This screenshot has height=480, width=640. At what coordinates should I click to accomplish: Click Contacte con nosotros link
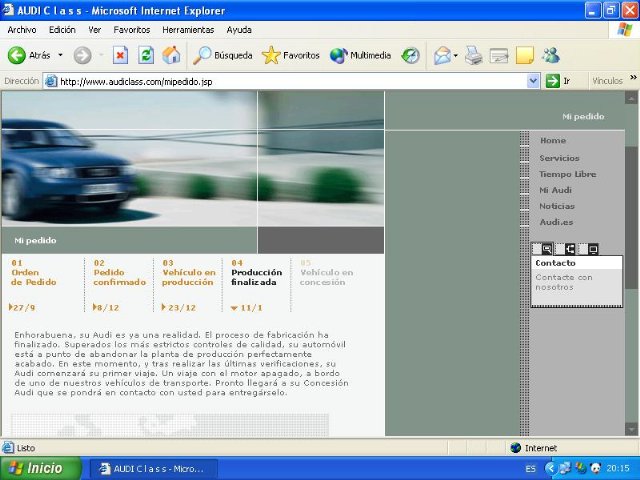tap(564, 282)
